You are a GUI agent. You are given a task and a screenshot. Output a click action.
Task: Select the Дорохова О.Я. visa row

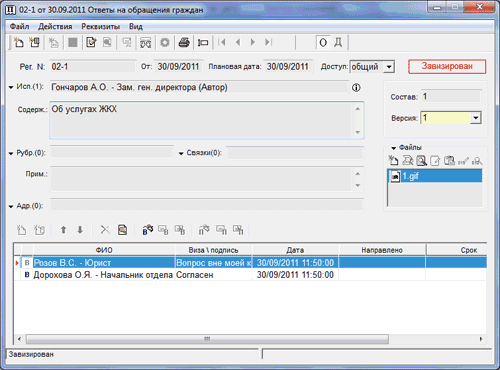(x=250, y=275)
